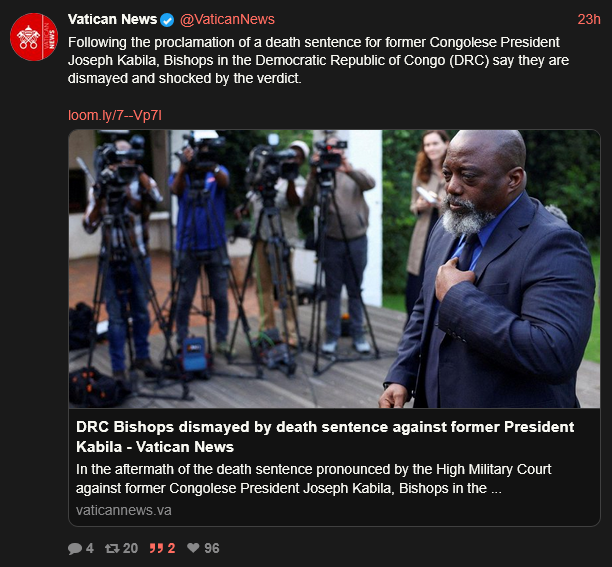Screen dimensions: 612x567
Task: Open the 23h timestamp link
Action: [589, 20]
